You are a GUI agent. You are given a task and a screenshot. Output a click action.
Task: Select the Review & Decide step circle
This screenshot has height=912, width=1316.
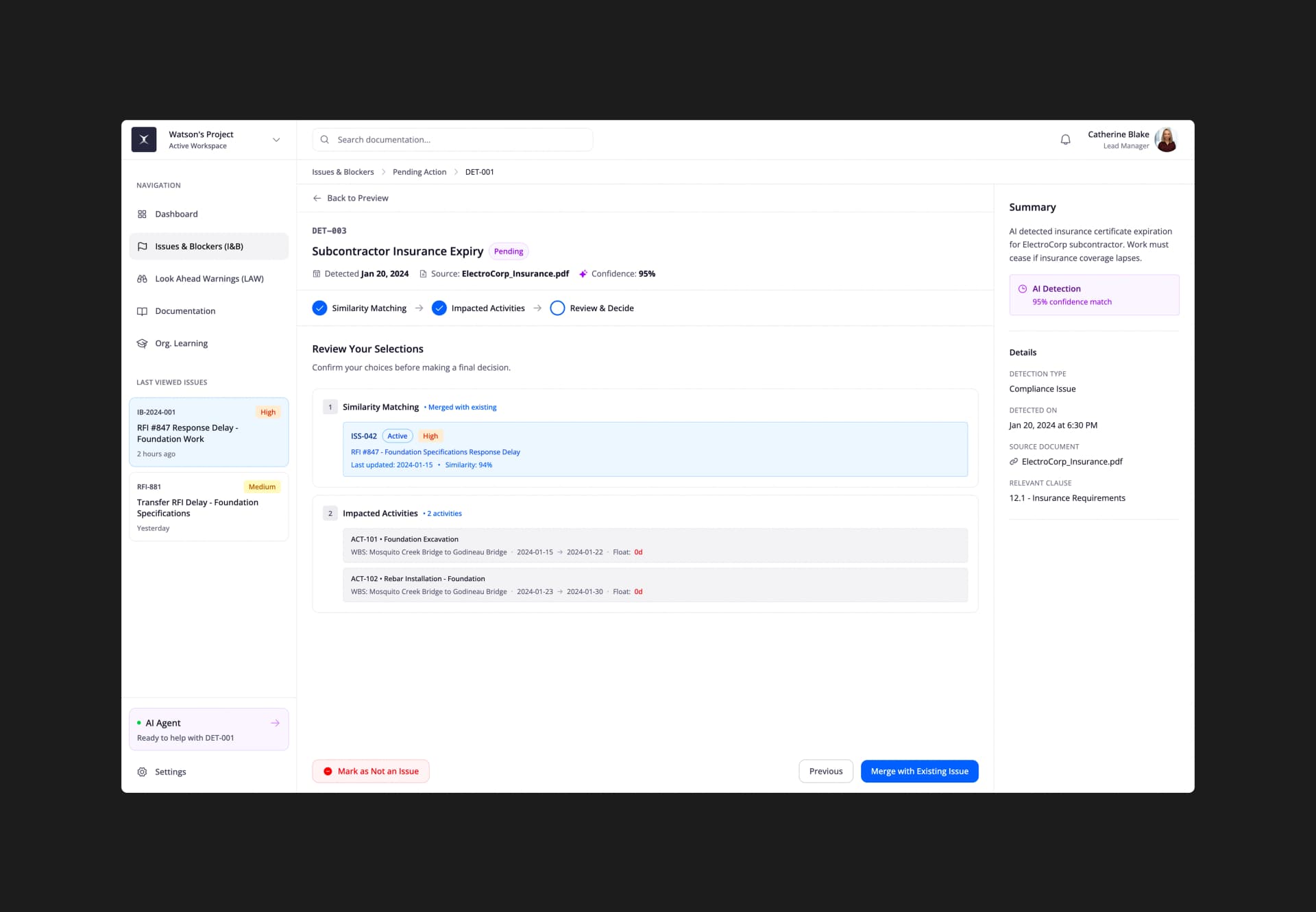tap(557, 308)
